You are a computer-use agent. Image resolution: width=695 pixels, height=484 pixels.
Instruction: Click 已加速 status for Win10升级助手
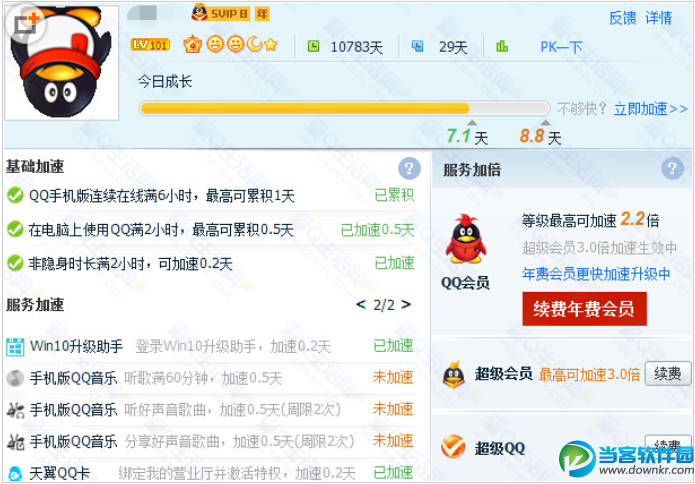pos(393,346)
